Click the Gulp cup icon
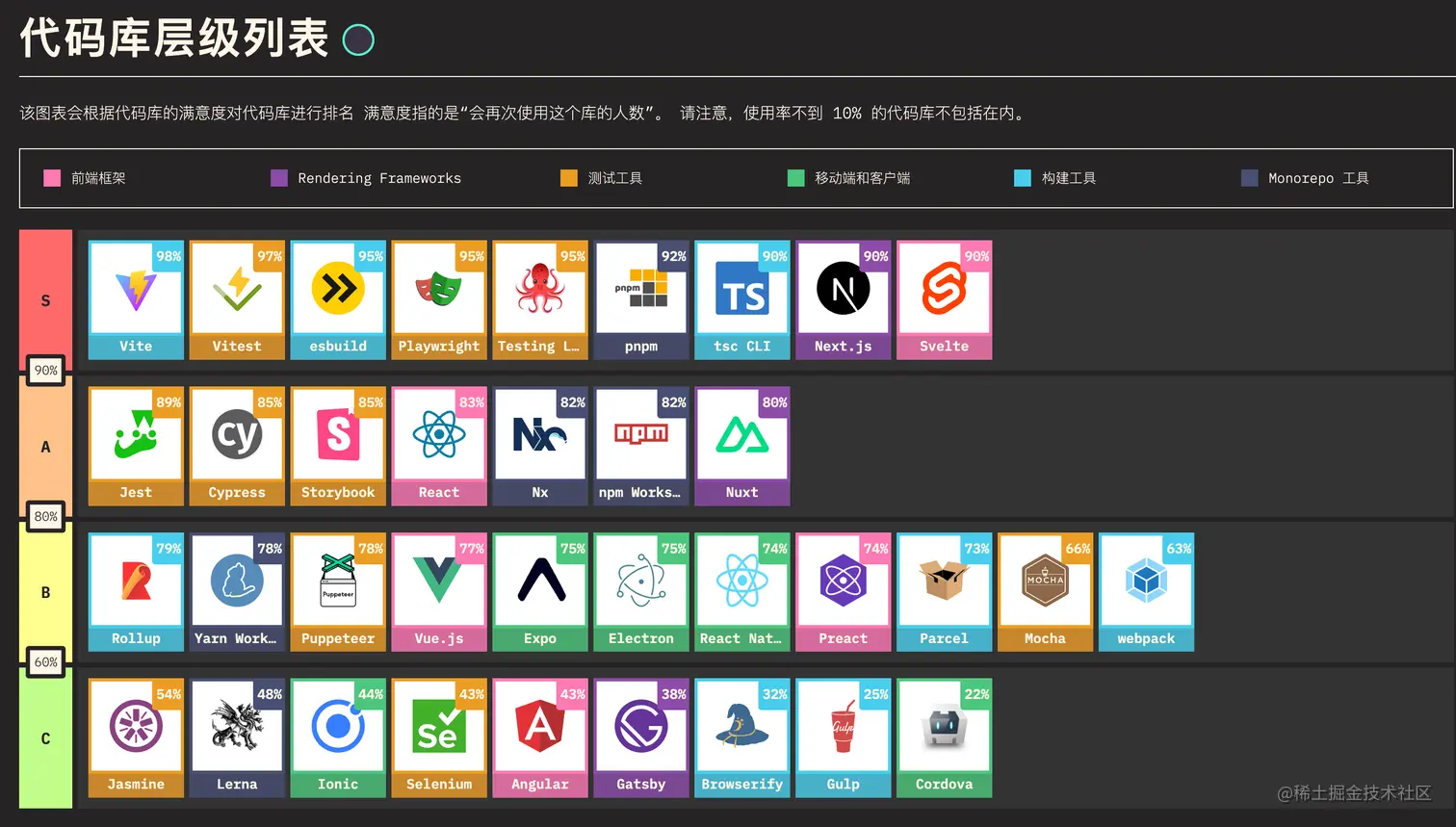This screenshot has height=827, width=1456. (843, 724)
